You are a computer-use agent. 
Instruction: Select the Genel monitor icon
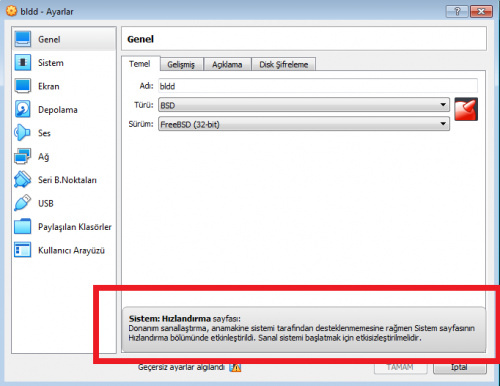[x=23, y=39]
